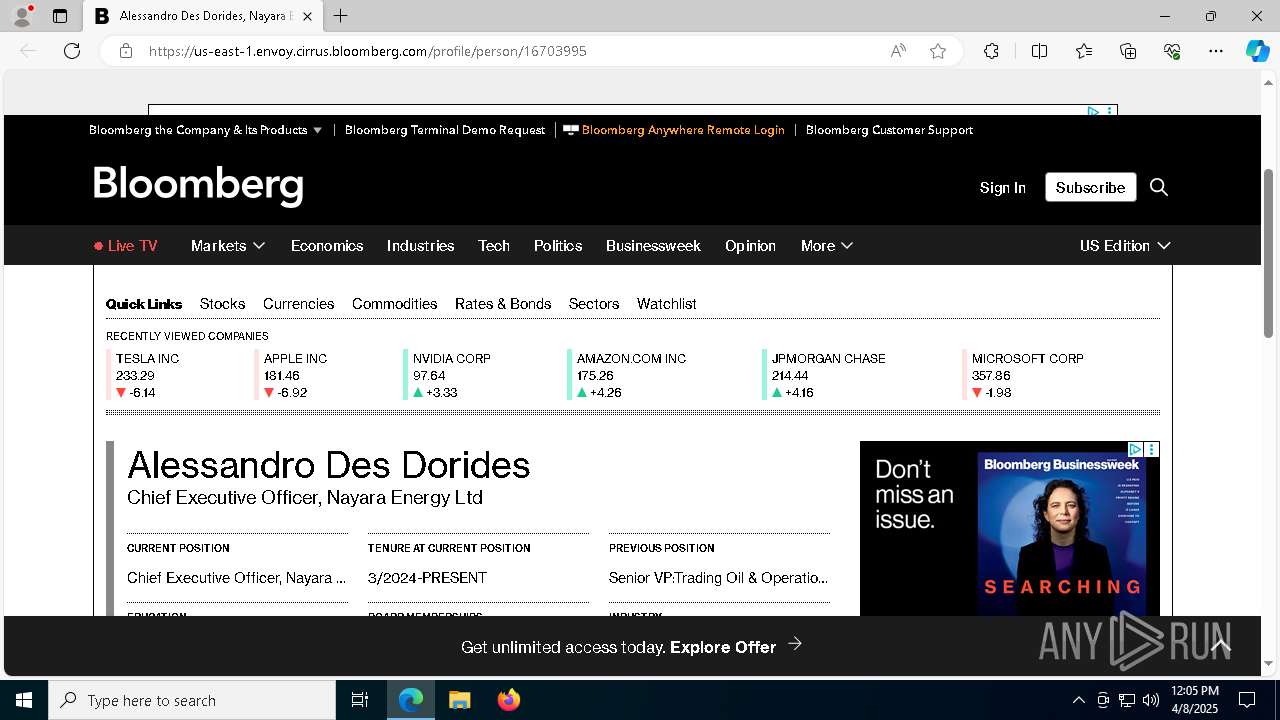Open Live TV
The width and height of the screenshot is (1280, 720).
pyautogui.click(x=126, y=246)
